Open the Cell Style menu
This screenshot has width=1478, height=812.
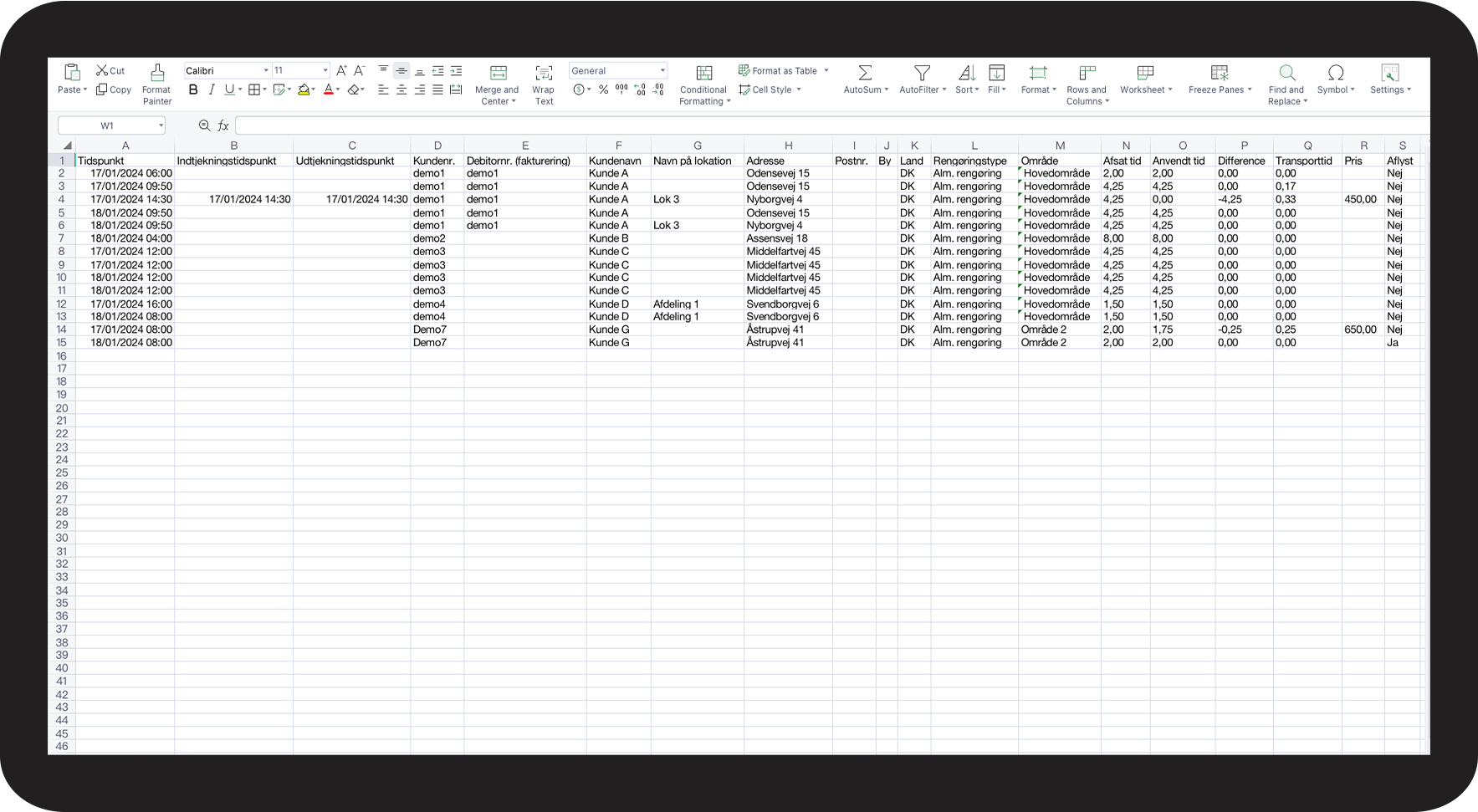tap(770, 89)
